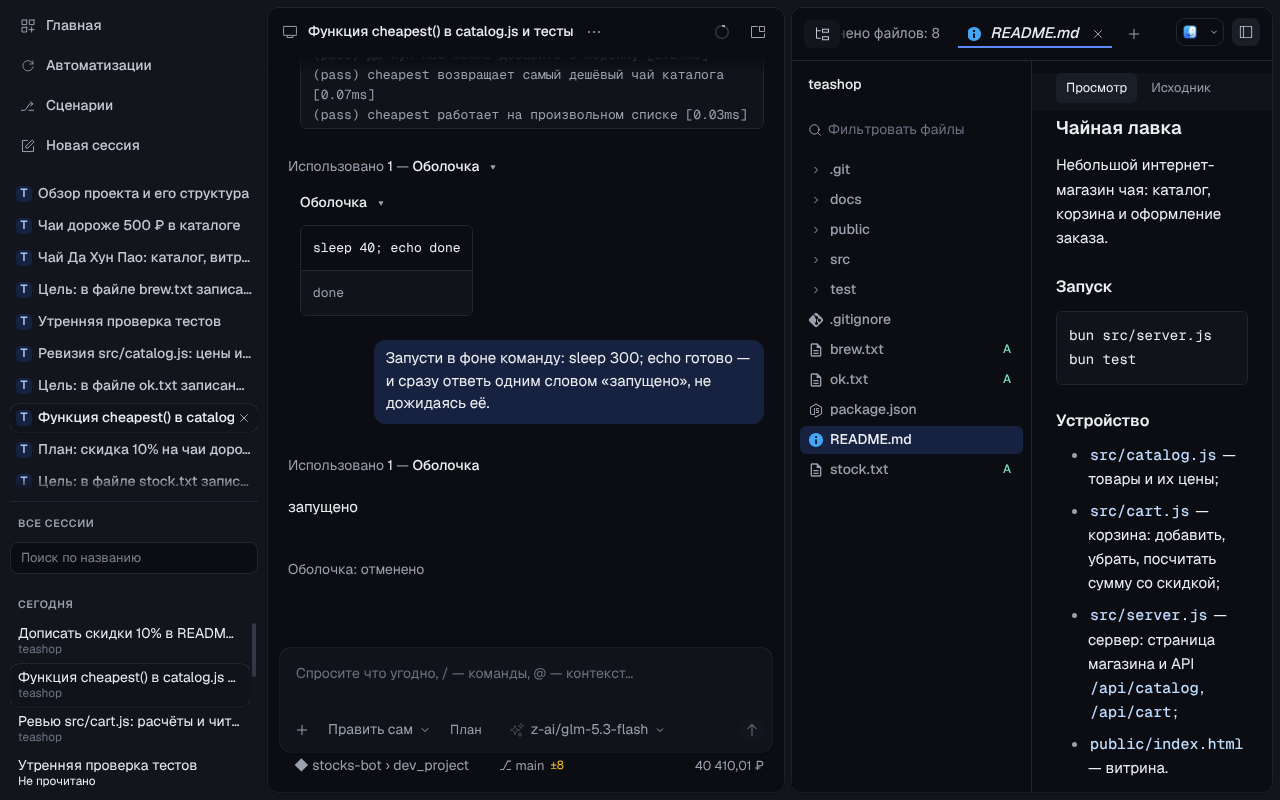This screenshot has height=800, width=1280.
Task: Open Автоматизации section
Action: pos(85,65)
